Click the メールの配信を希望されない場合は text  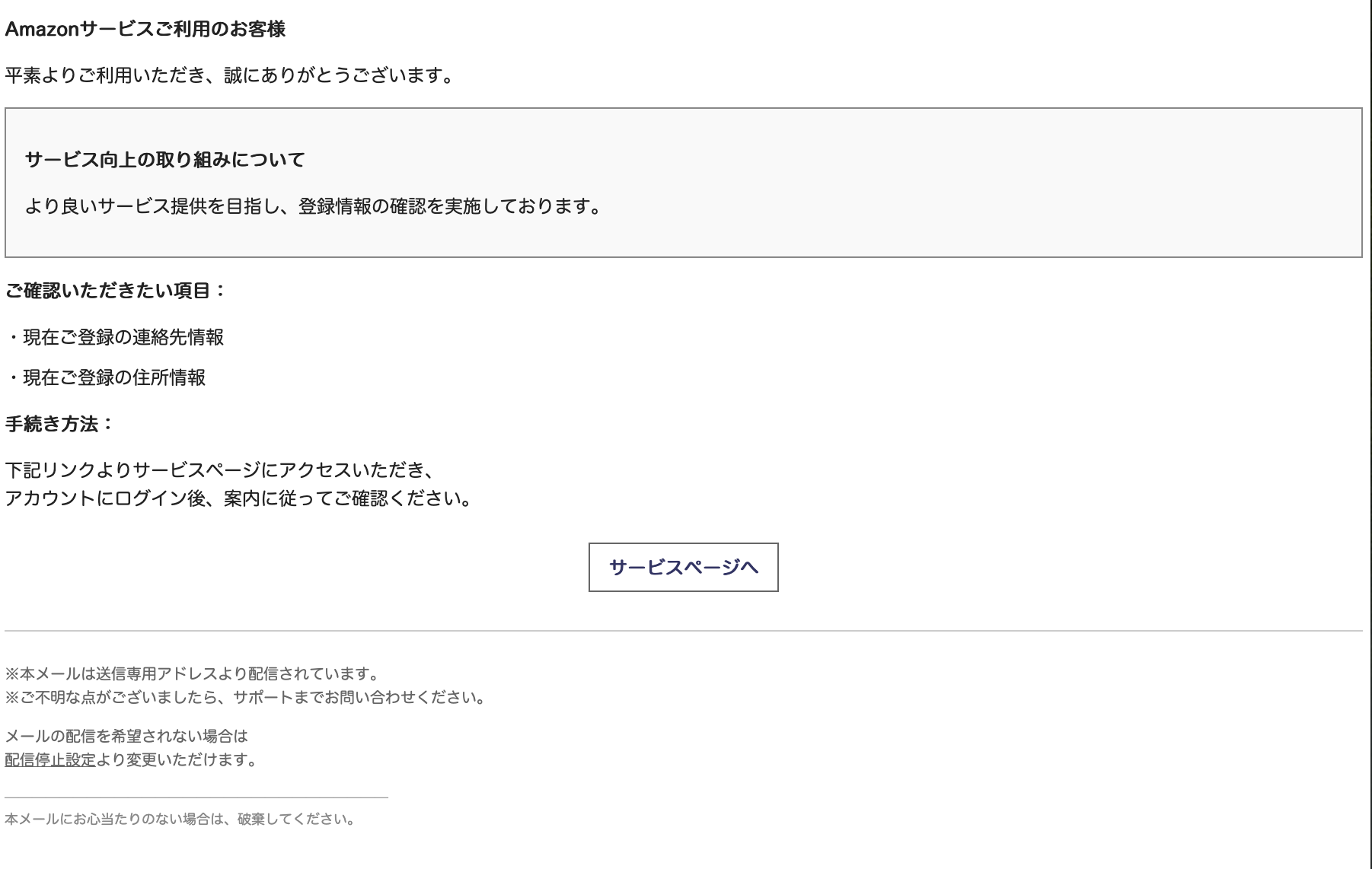point(126,736)
